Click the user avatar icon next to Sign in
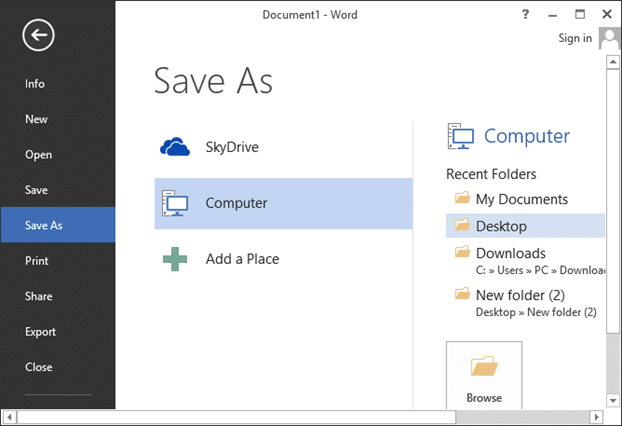This screenshot has width=622, height=426. tap(609, 38)
